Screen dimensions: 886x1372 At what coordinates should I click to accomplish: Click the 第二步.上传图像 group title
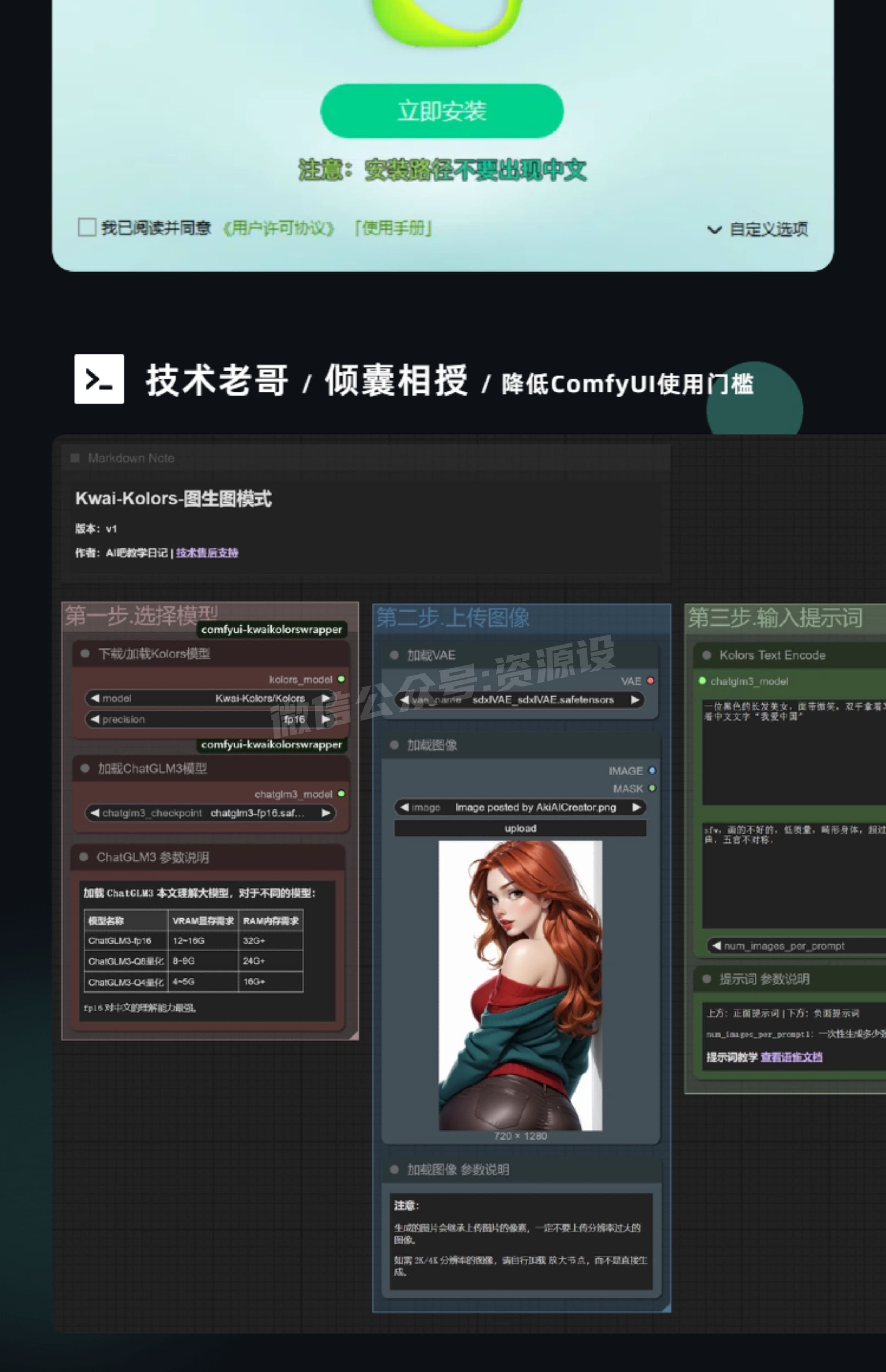[453, 618]
